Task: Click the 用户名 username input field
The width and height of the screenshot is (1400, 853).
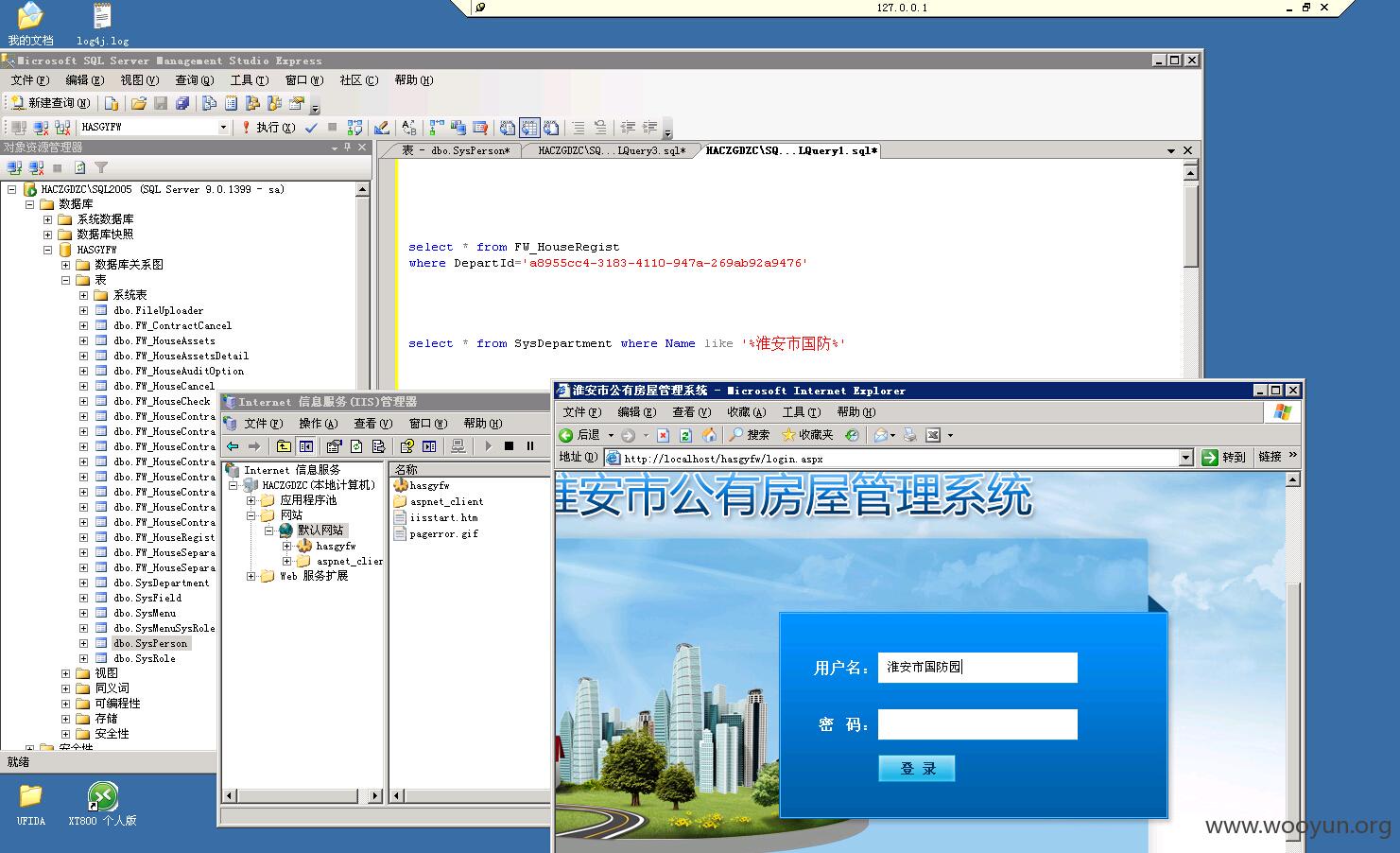Action: click(x=977, y=667)
